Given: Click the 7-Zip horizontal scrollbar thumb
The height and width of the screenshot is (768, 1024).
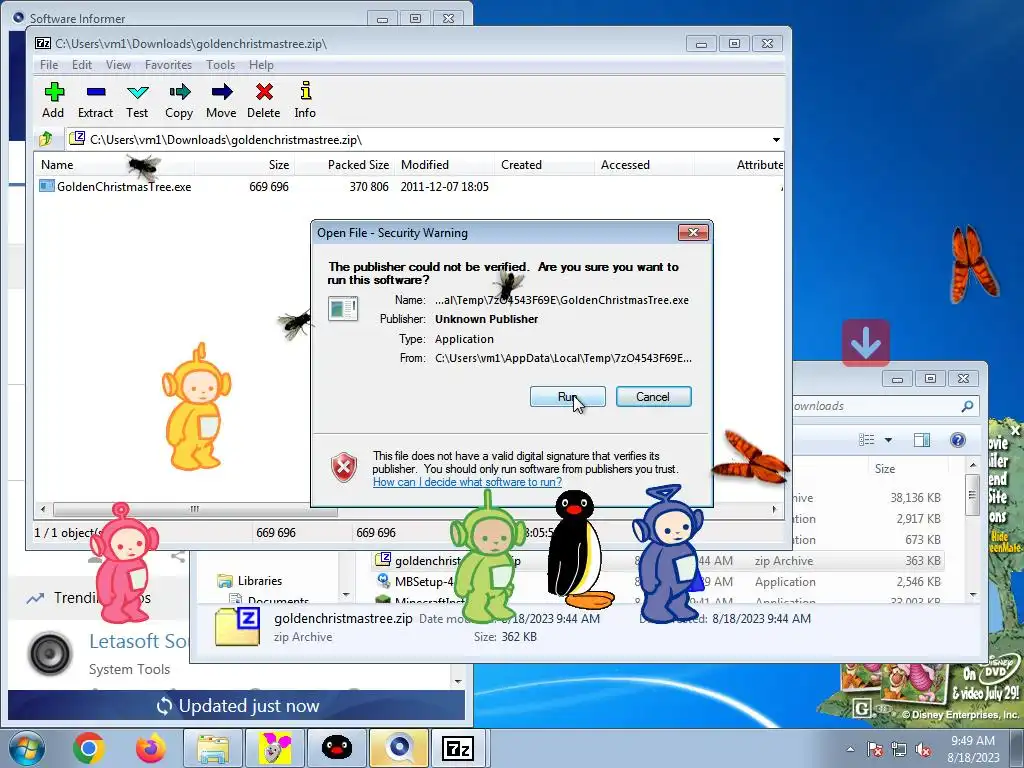Looking at the screenshot, I should tap(195, 509).
